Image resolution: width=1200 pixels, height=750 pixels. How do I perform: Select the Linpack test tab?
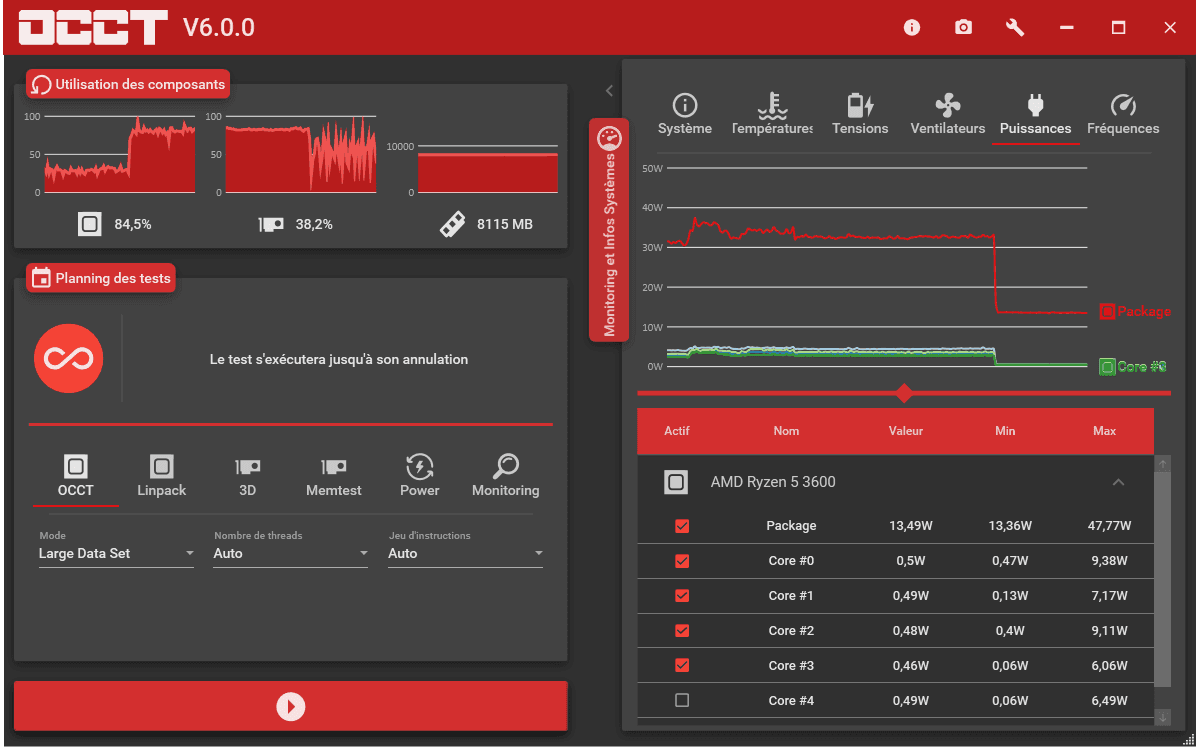(x=162, y=476)
